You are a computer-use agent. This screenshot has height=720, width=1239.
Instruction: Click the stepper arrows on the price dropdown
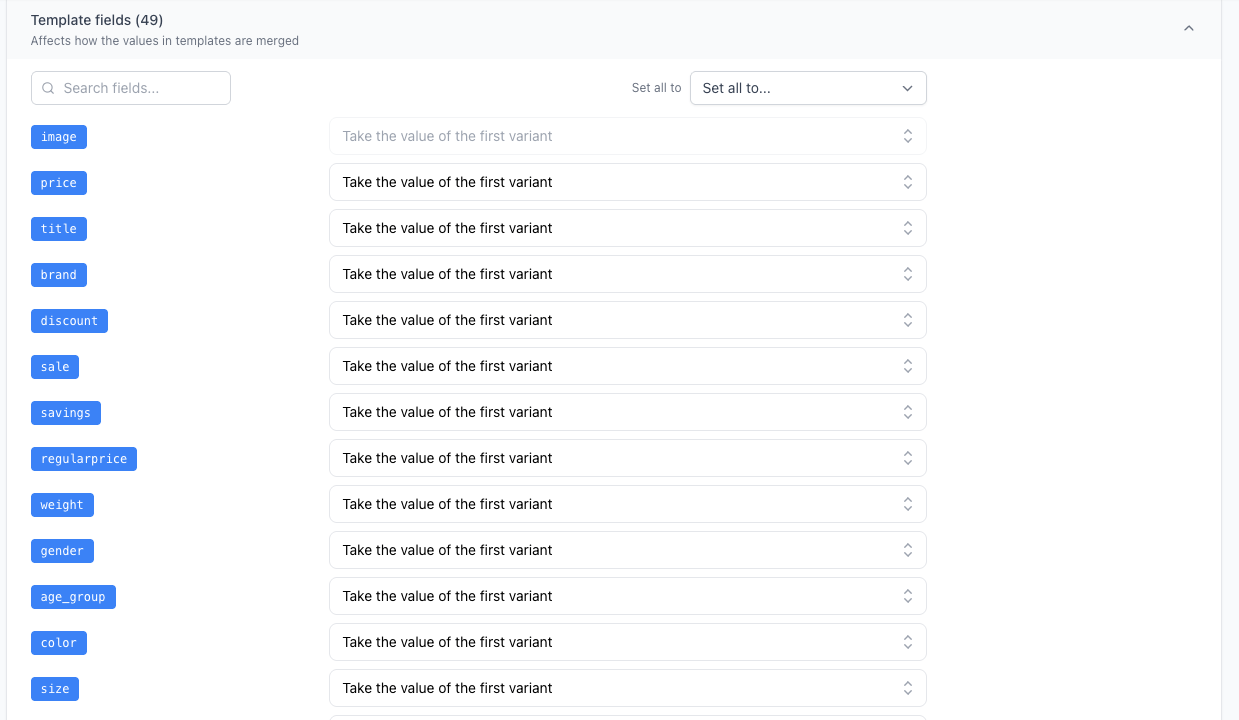coord(907,182)
